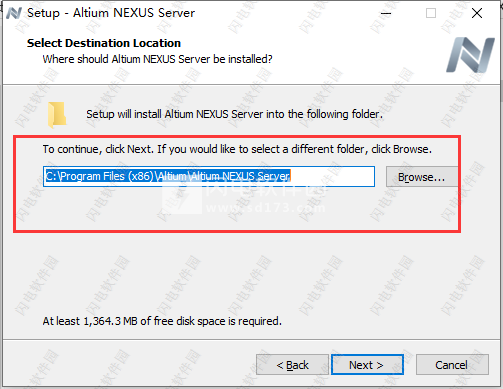Viewport: 503px width, 389px height.
Task: Click the greyed-out maximize button
Action: [x=431, y=13]
